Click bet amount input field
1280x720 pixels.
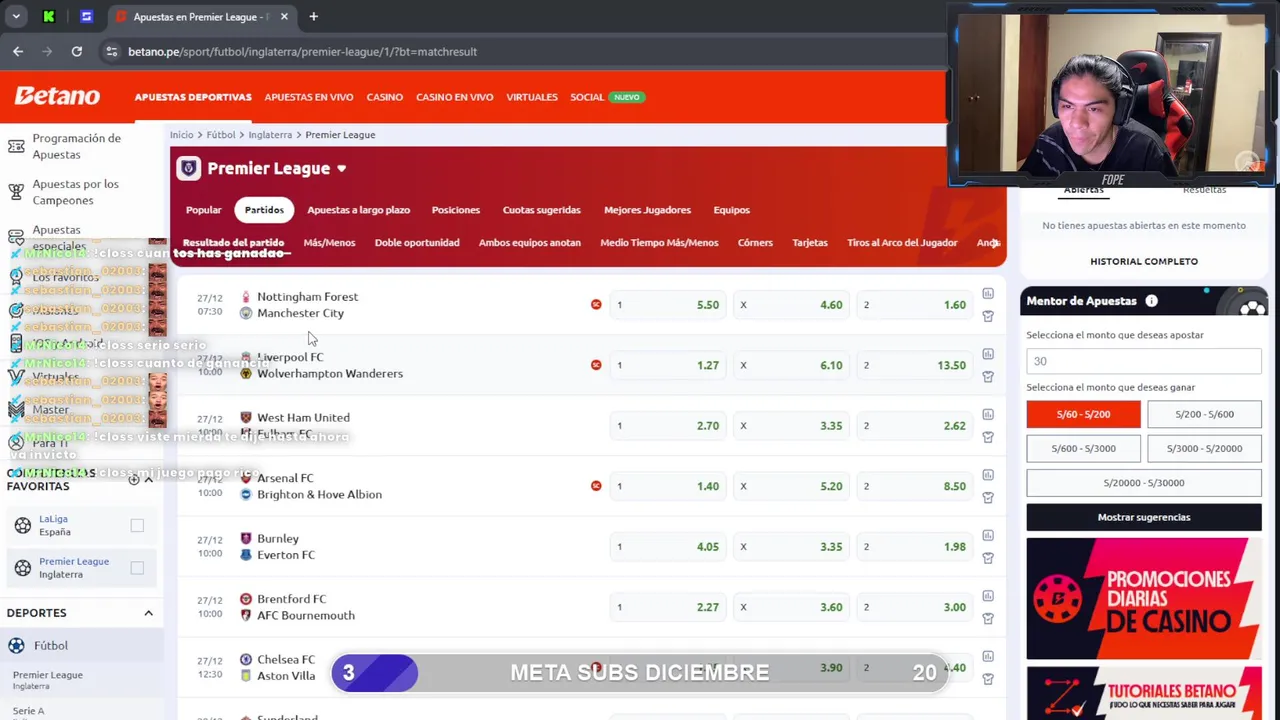[x=1144, y=361]
